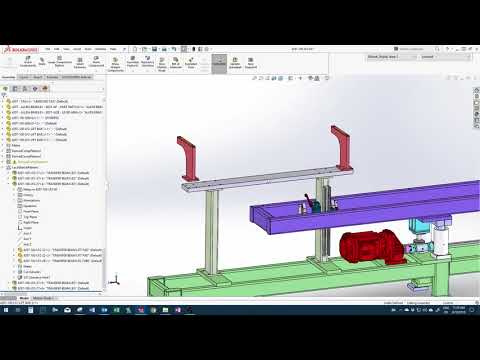Expand the first component in the tree
480x360 pixels.
coord(3,101)
